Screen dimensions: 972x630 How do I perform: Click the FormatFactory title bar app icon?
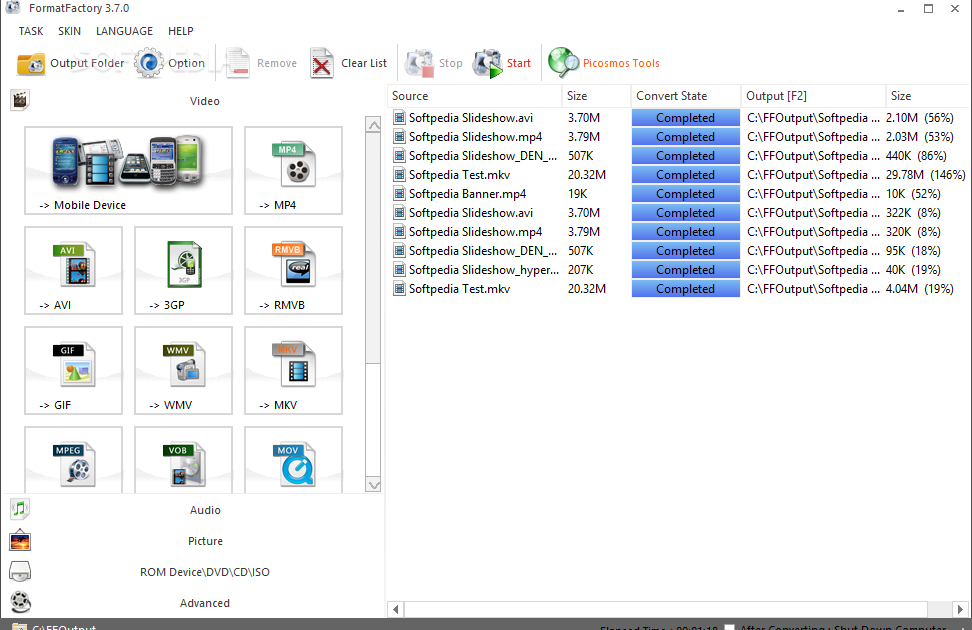(x=12, y=7)
